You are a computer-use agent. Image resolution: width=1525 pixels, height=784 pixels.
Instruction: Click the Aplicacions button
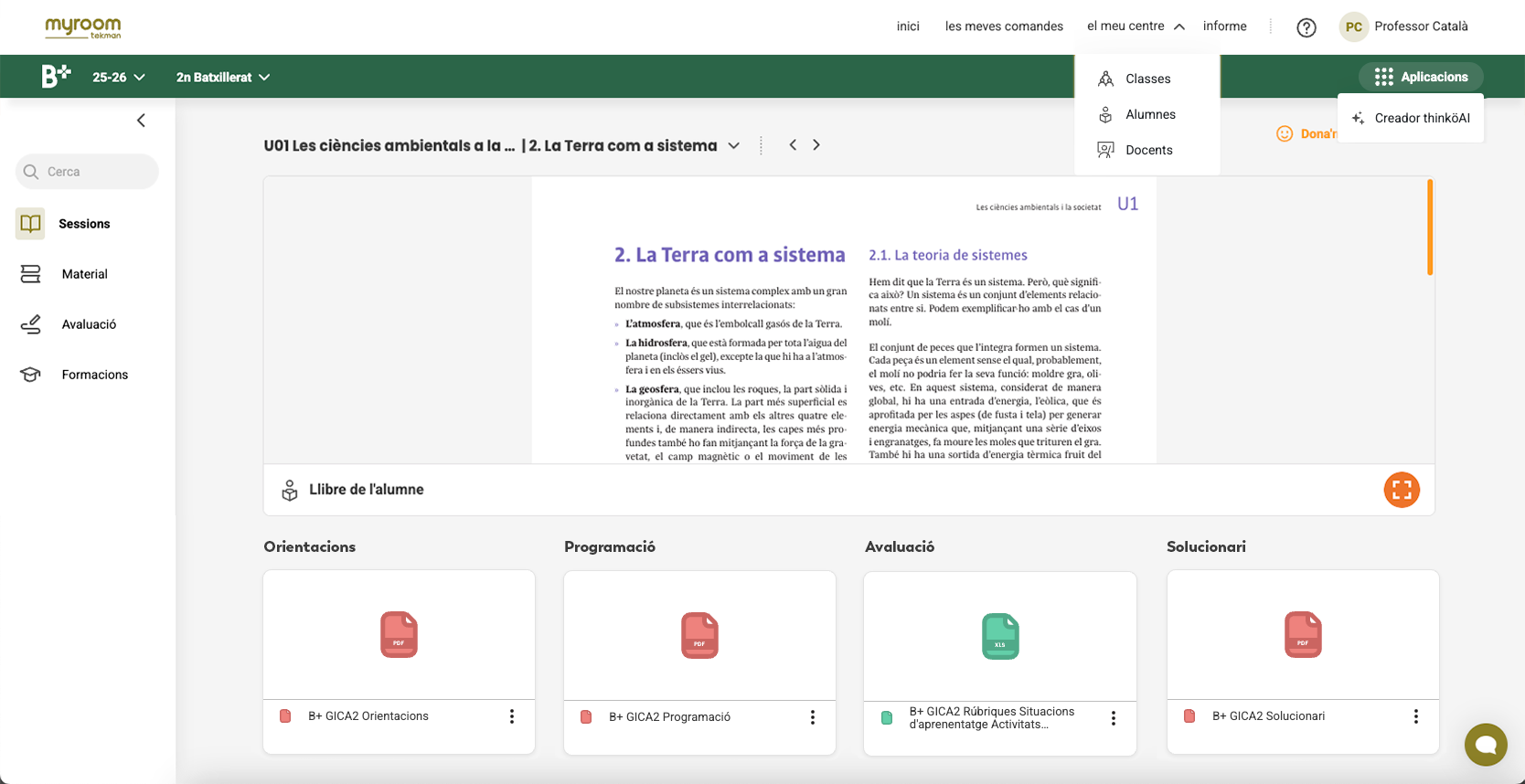click(x=1421, y=77)
